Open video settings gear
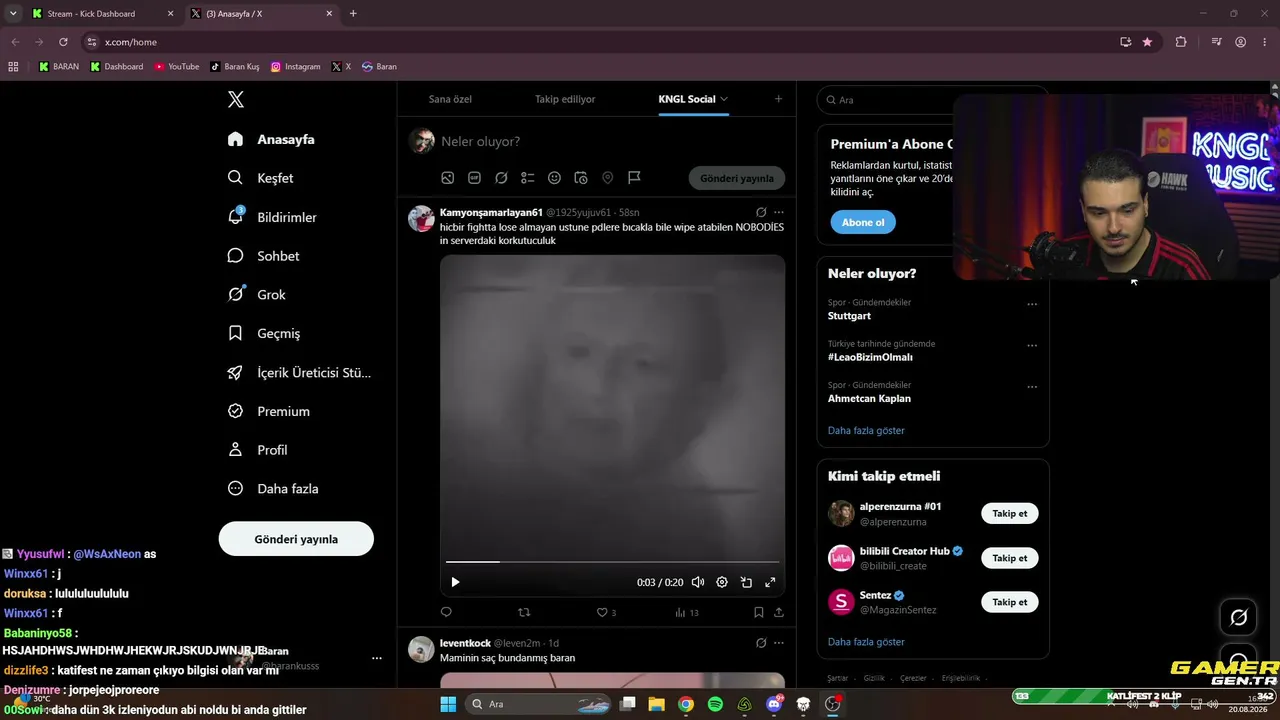 (x=722, y=582)
